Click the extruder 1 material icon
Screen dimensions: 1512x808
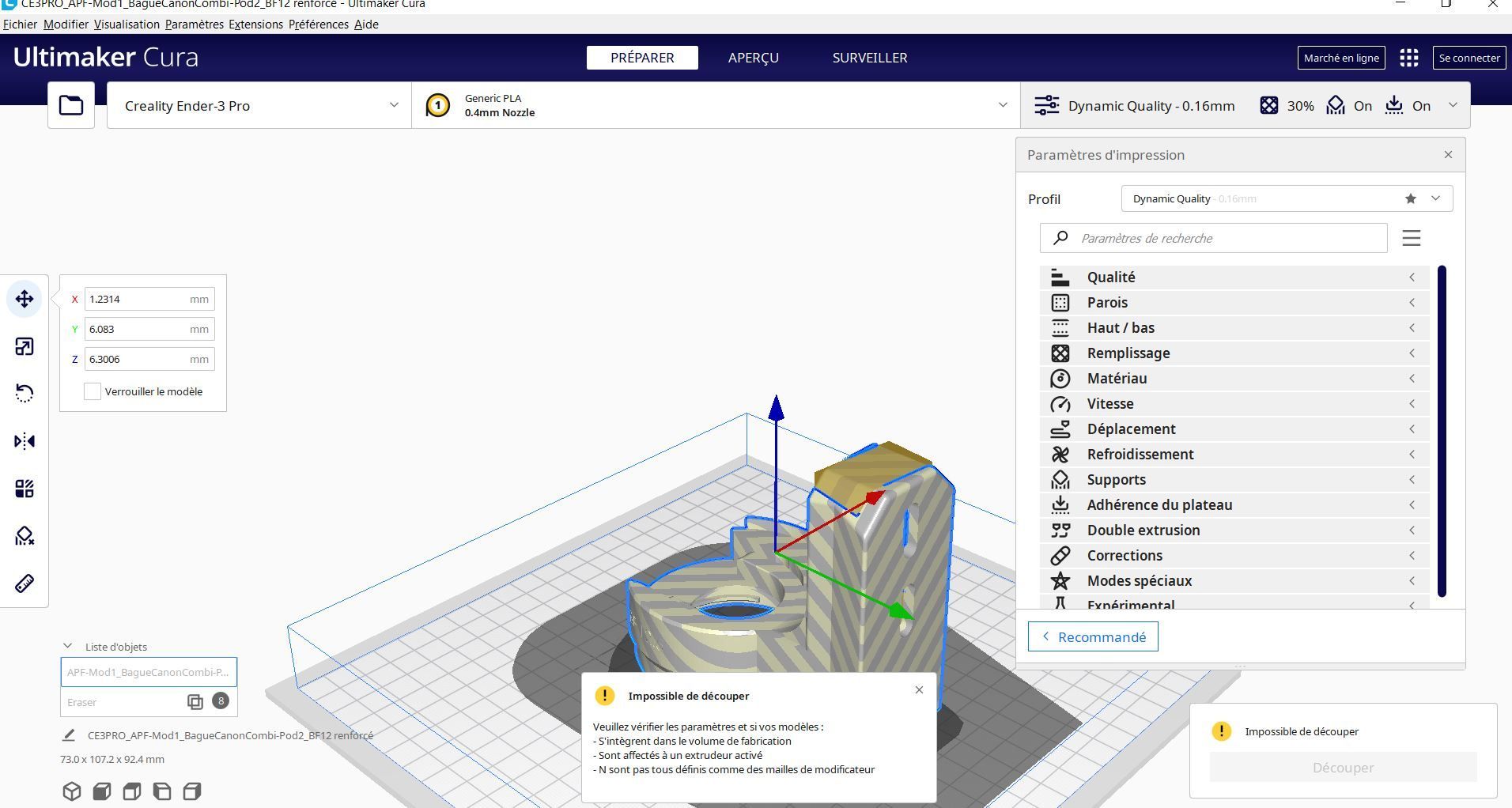[437, 105]
